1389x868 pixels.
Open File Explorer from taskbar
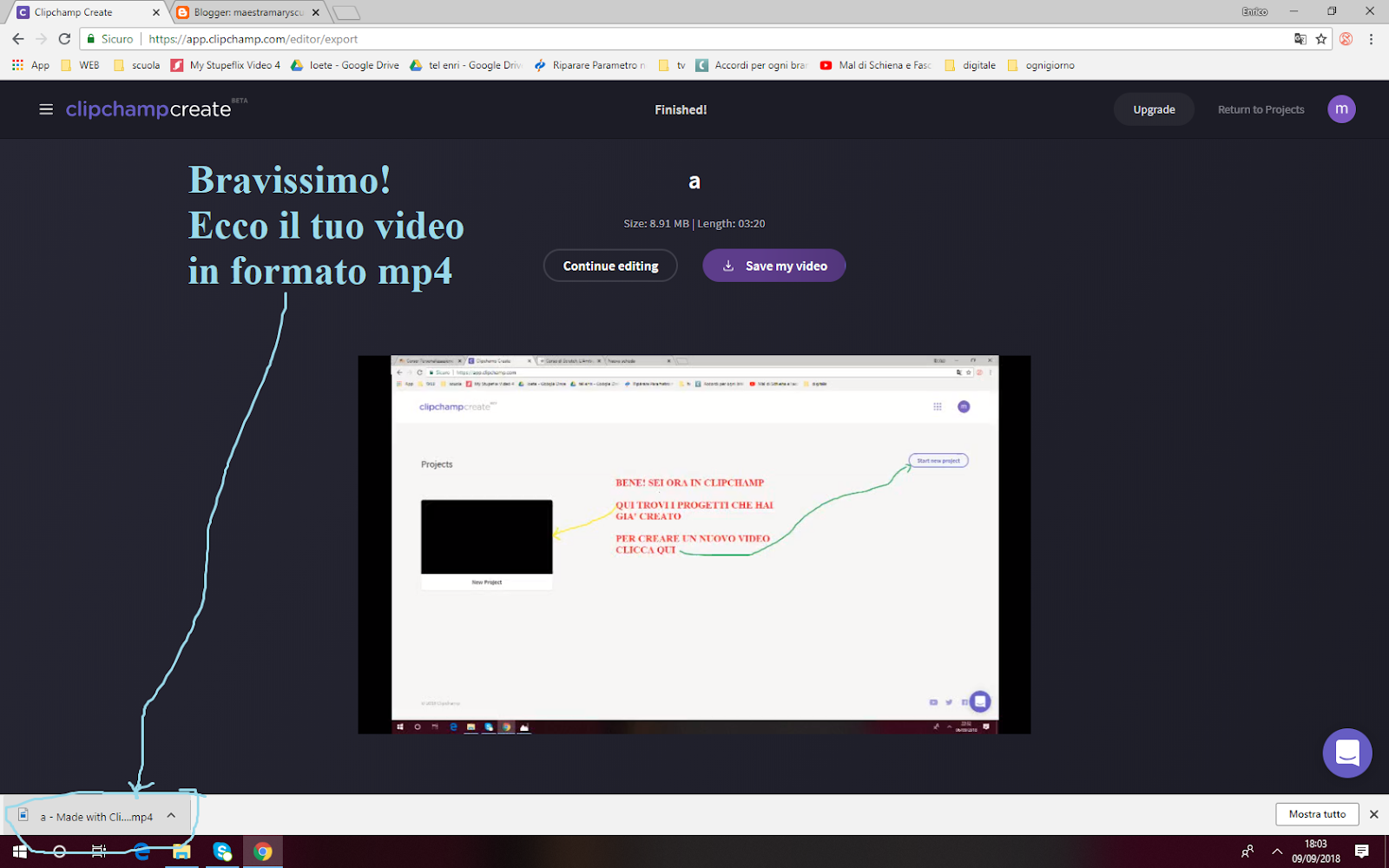pyautogui.click(x=181, y=852)
